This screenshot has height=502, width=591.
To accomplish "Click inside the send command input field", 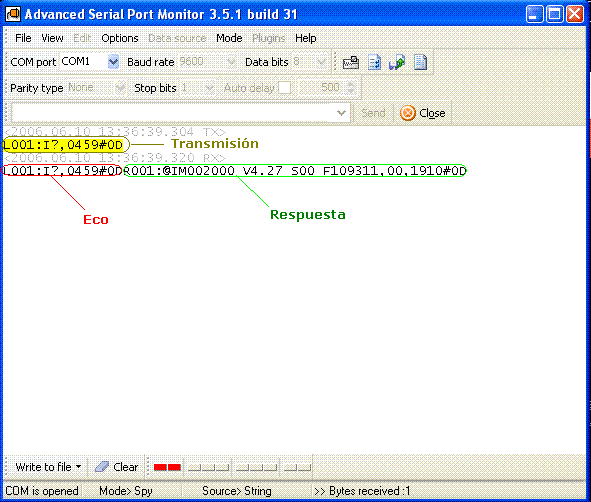I will (173, 113).
